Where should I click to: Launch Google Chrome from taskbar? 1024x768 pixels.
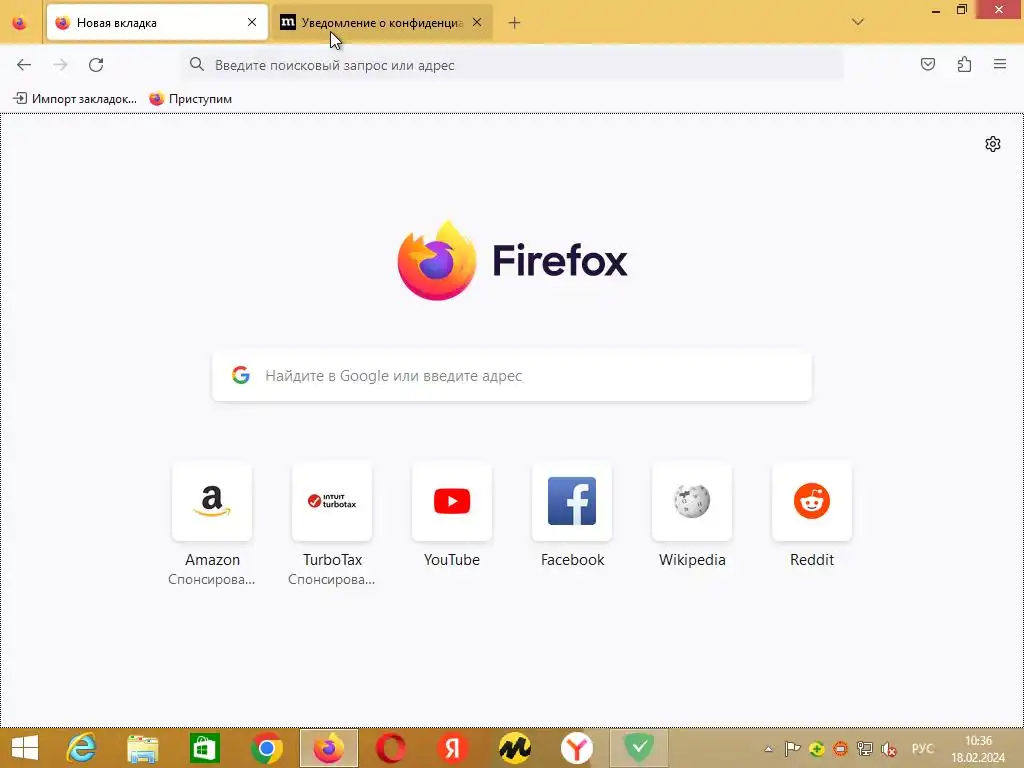(266, 748)
